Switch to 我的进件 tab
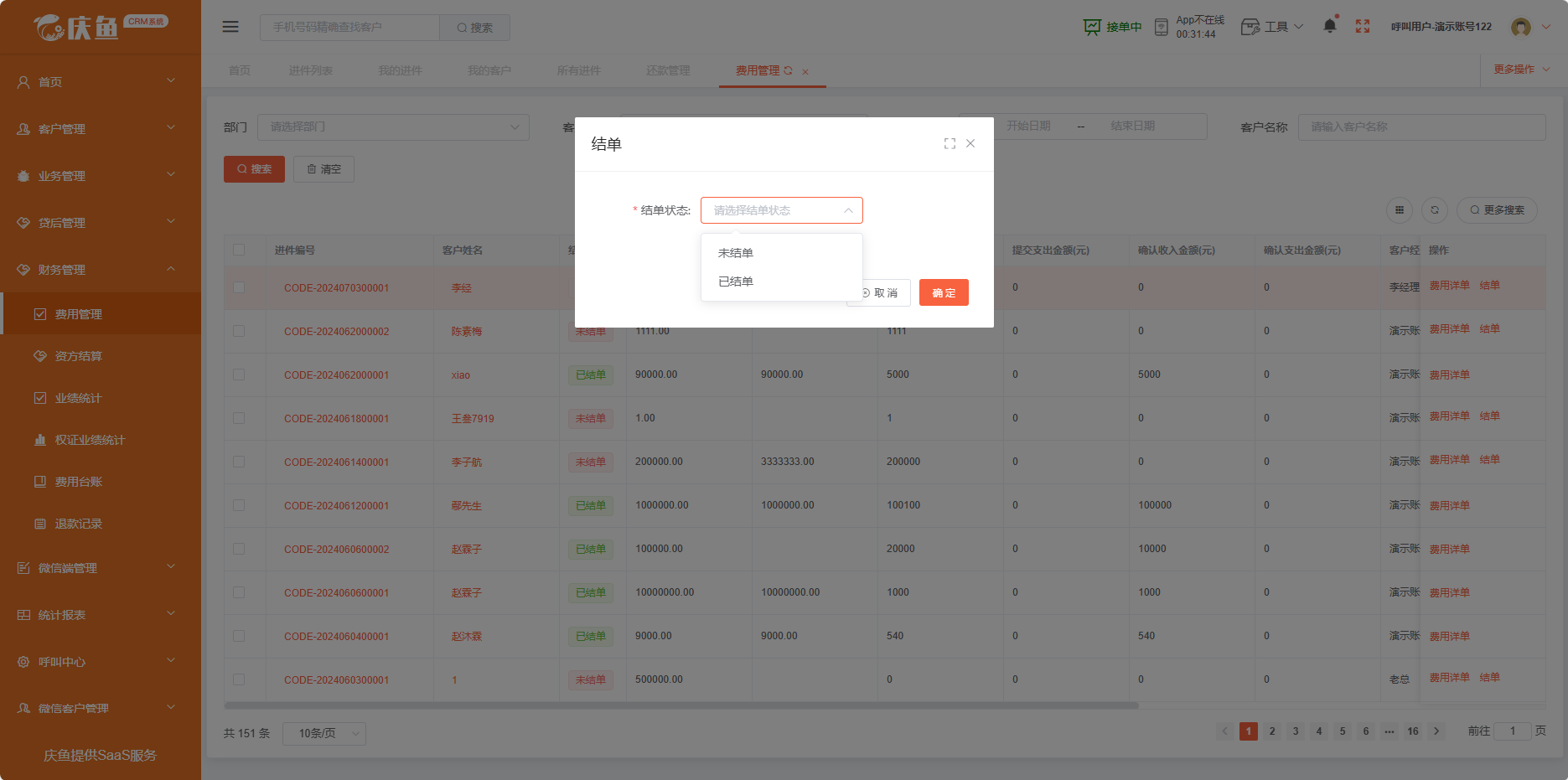The height and width of the screenshot is (780, 1568). coord(400,70)
